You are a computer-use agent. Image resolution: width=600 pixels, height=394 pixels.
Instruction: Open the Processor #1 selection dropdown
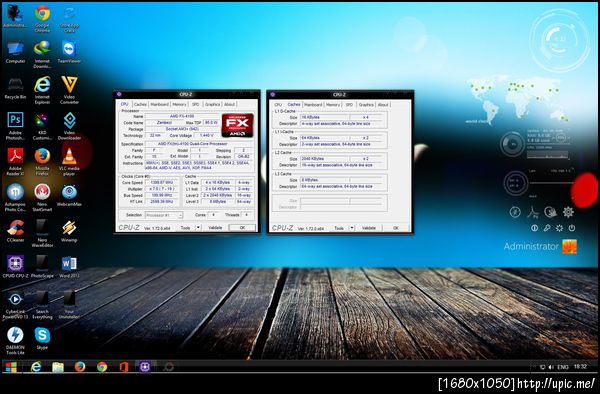coord(164,215)
